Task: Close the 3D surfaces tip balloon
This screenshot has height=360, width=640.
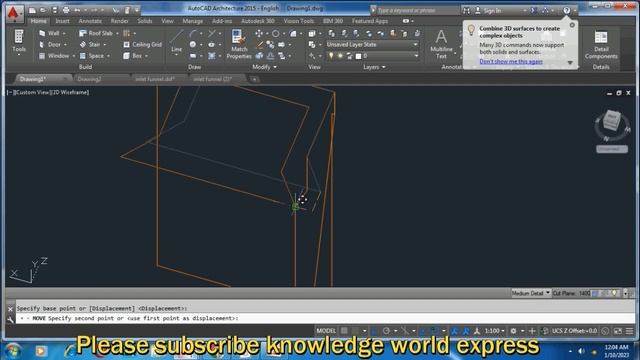Action: pos(572,25)
